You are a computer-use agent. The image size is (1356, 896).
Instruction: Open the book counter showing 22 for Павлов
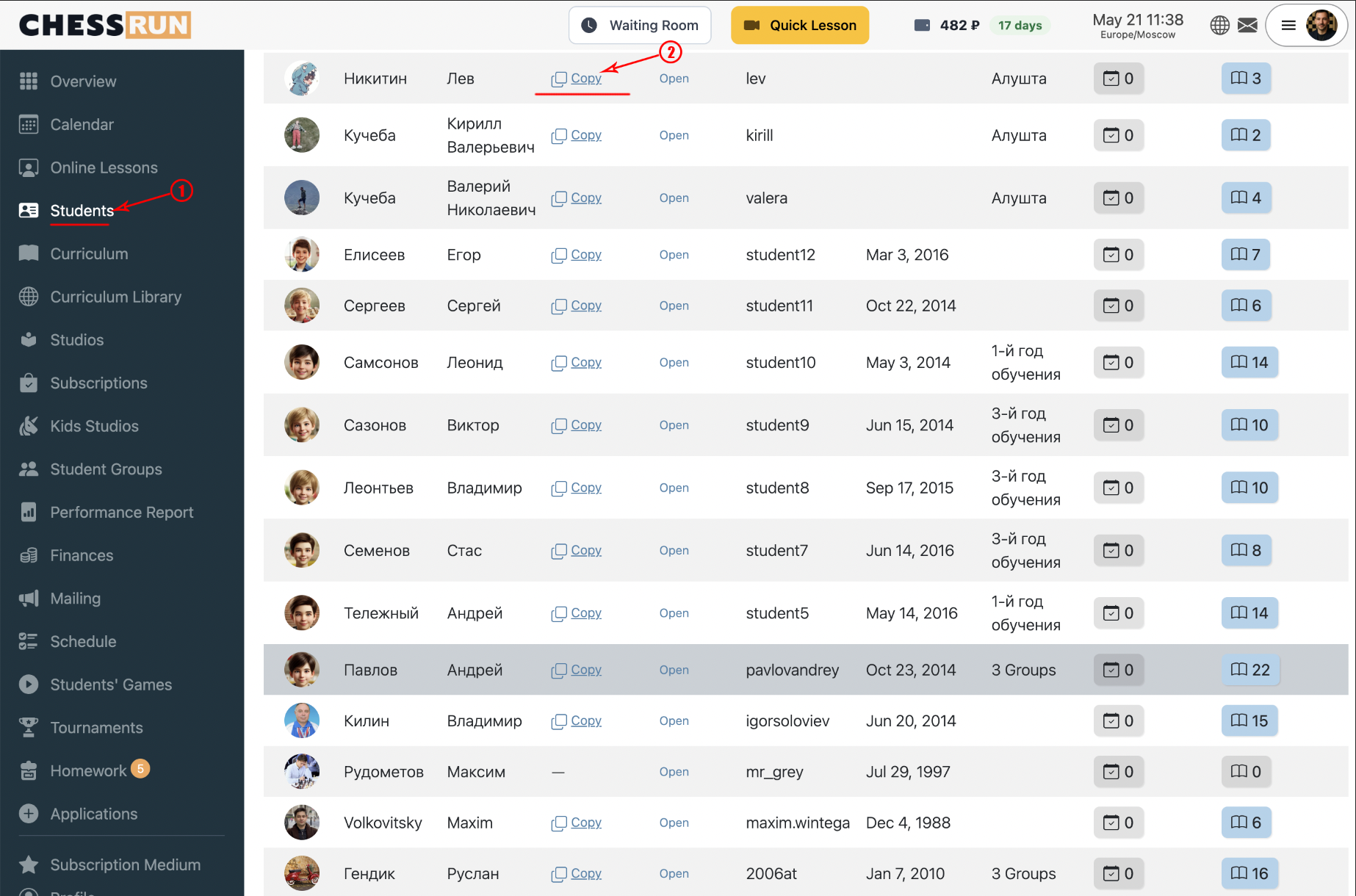click(x=1250, y=670)
